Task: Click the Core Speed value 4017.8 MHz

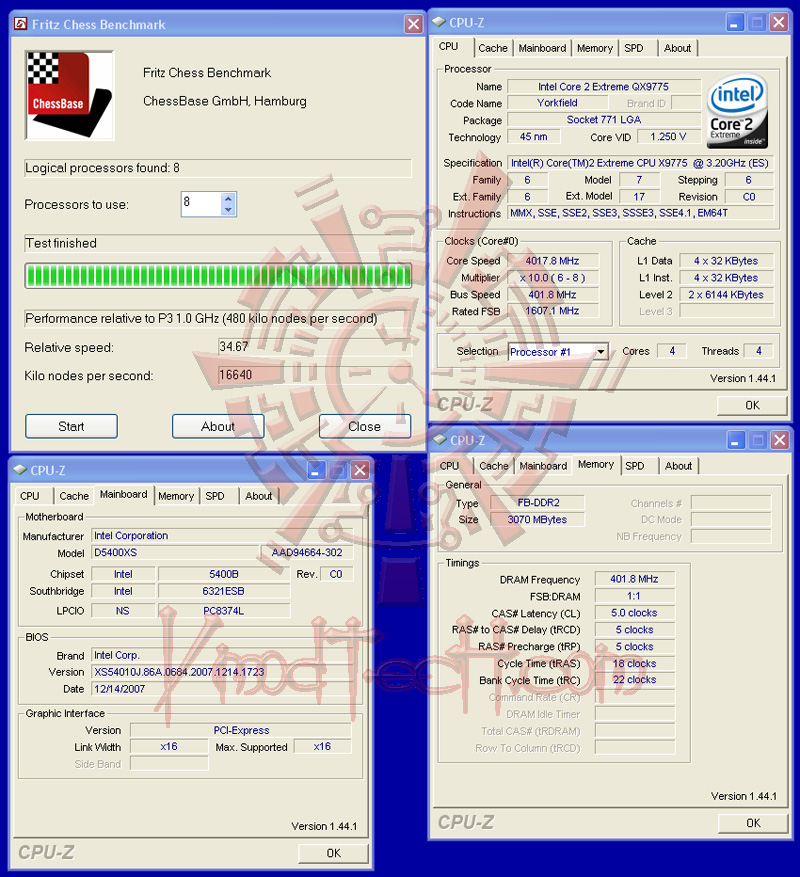Action: (x=553, y=261)
